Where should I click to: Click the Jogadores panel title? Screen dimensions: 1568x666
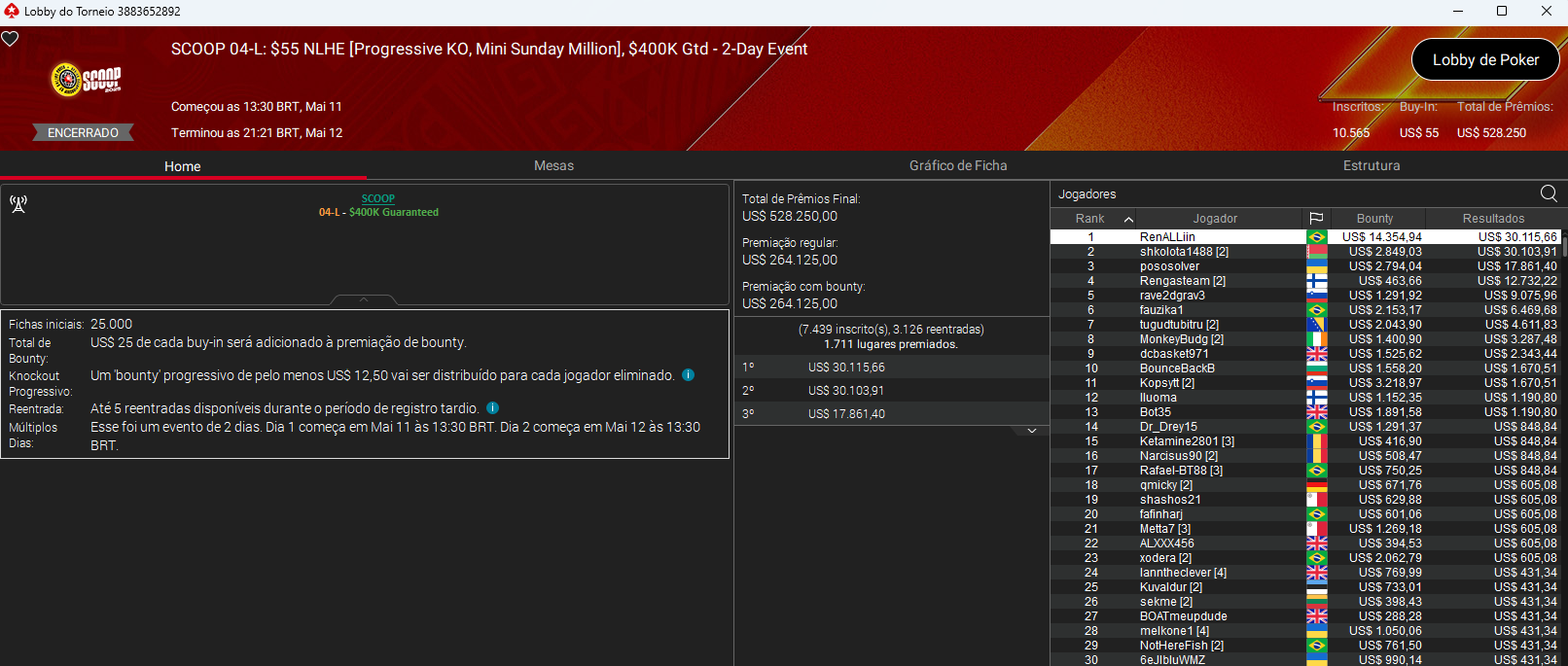pyautogui.click(x=1087, y=194)
